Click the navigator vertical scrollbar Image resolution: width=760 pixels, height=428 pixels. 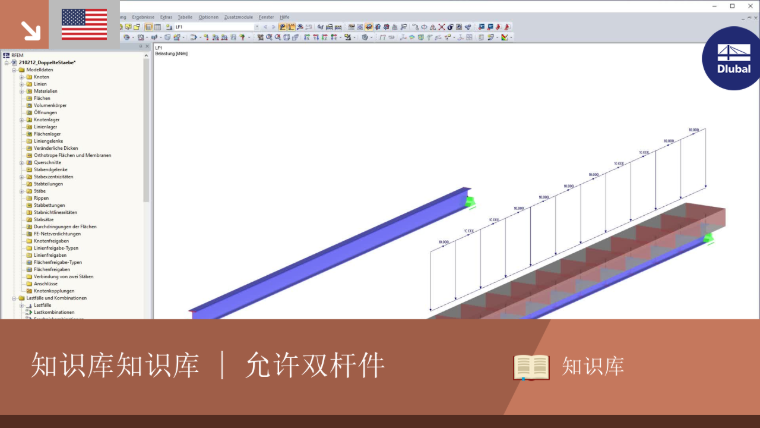click(x=146, y=131)
